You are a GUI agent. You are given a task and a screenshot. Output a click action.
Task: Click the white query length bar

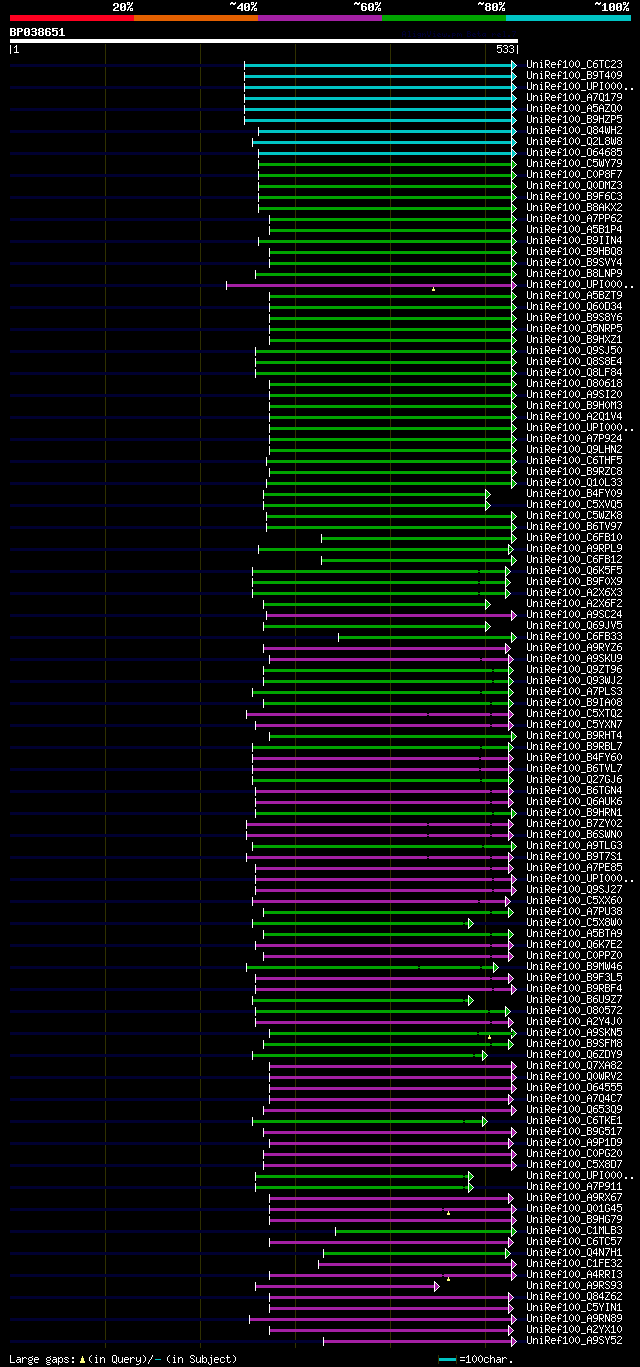point(264,41)
